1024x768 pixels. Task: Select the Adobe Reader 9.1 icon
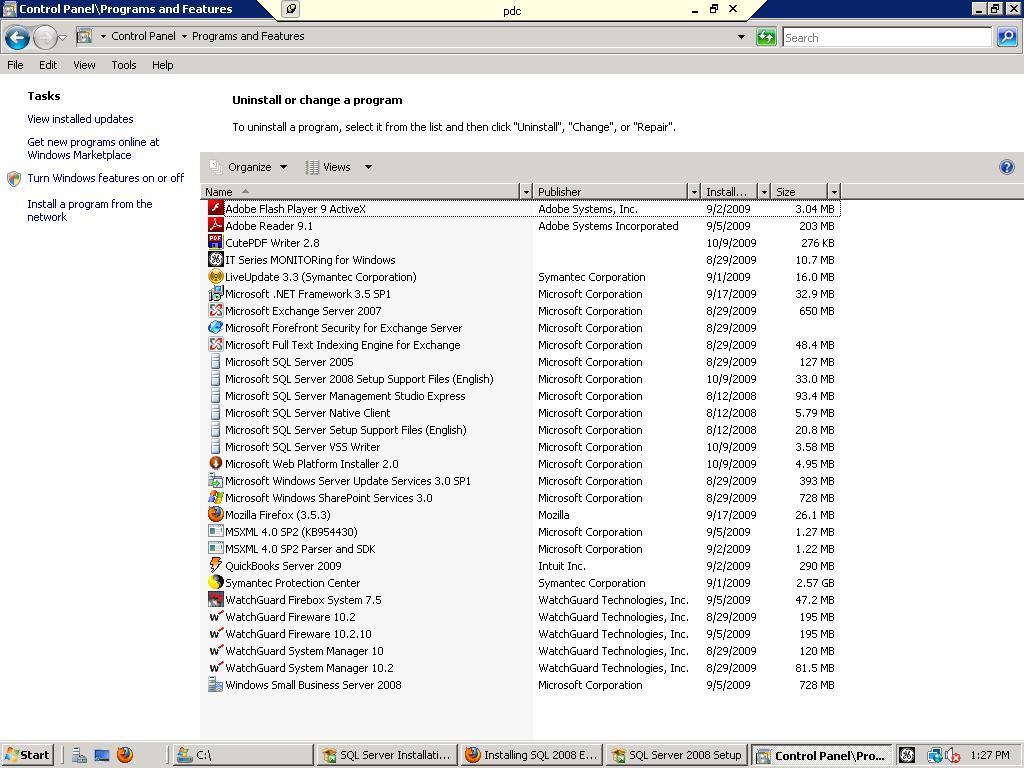(216, 225)
